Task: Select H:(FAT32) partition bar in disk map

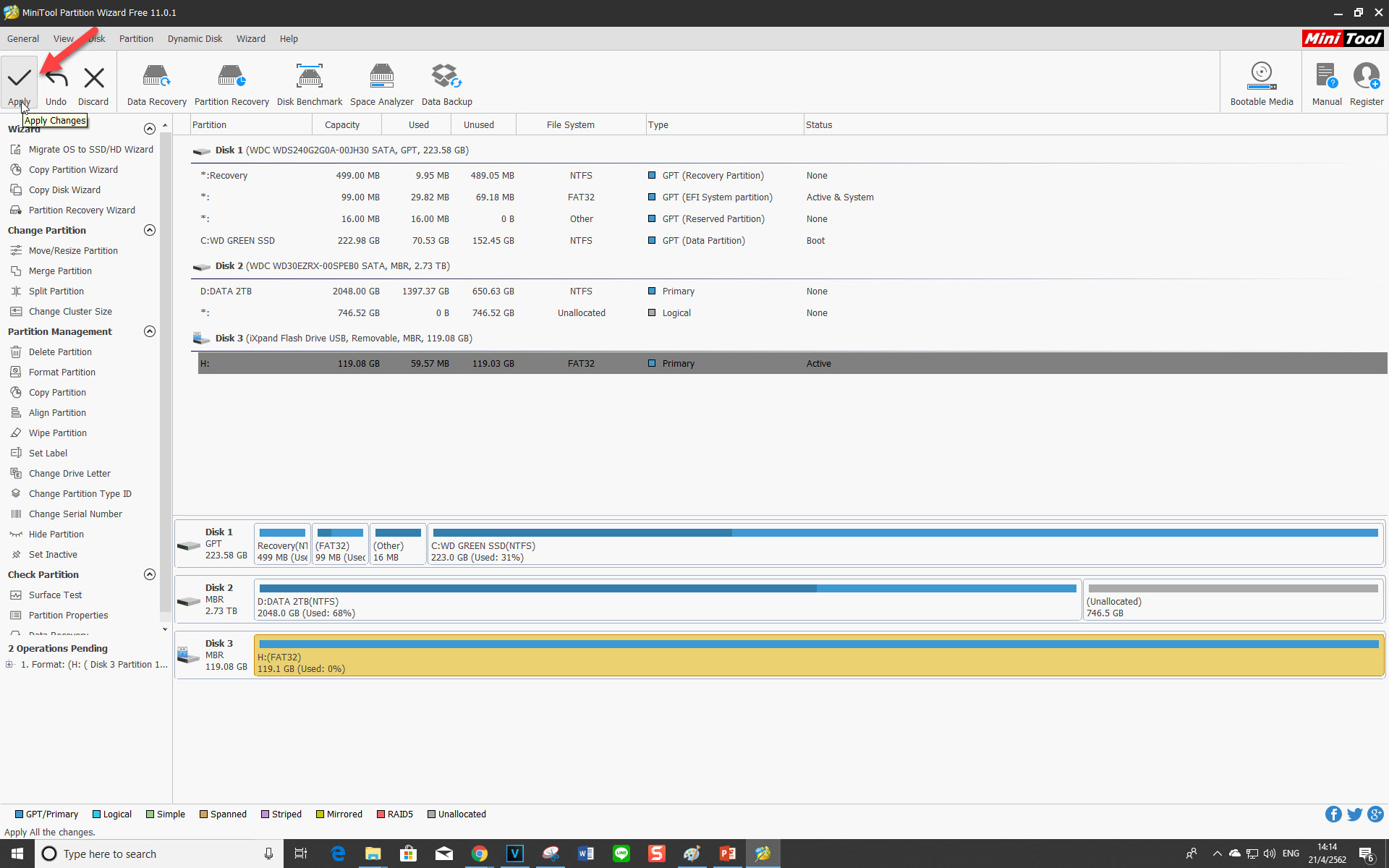Action: (x=819, y=655)
